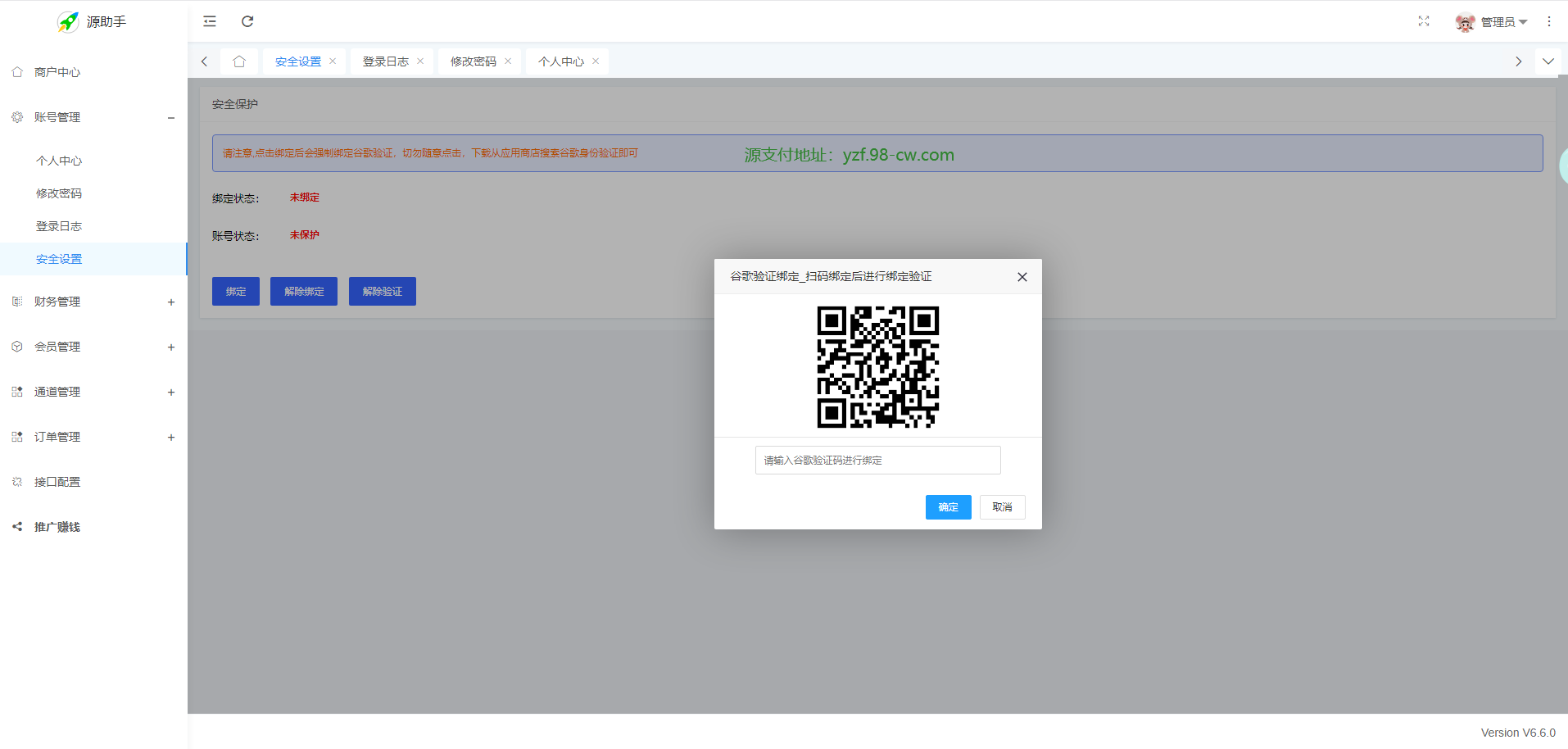1568x749 pixels.
Task: Click the fullscreen toggle icon
Action: tap(1424, 21)
